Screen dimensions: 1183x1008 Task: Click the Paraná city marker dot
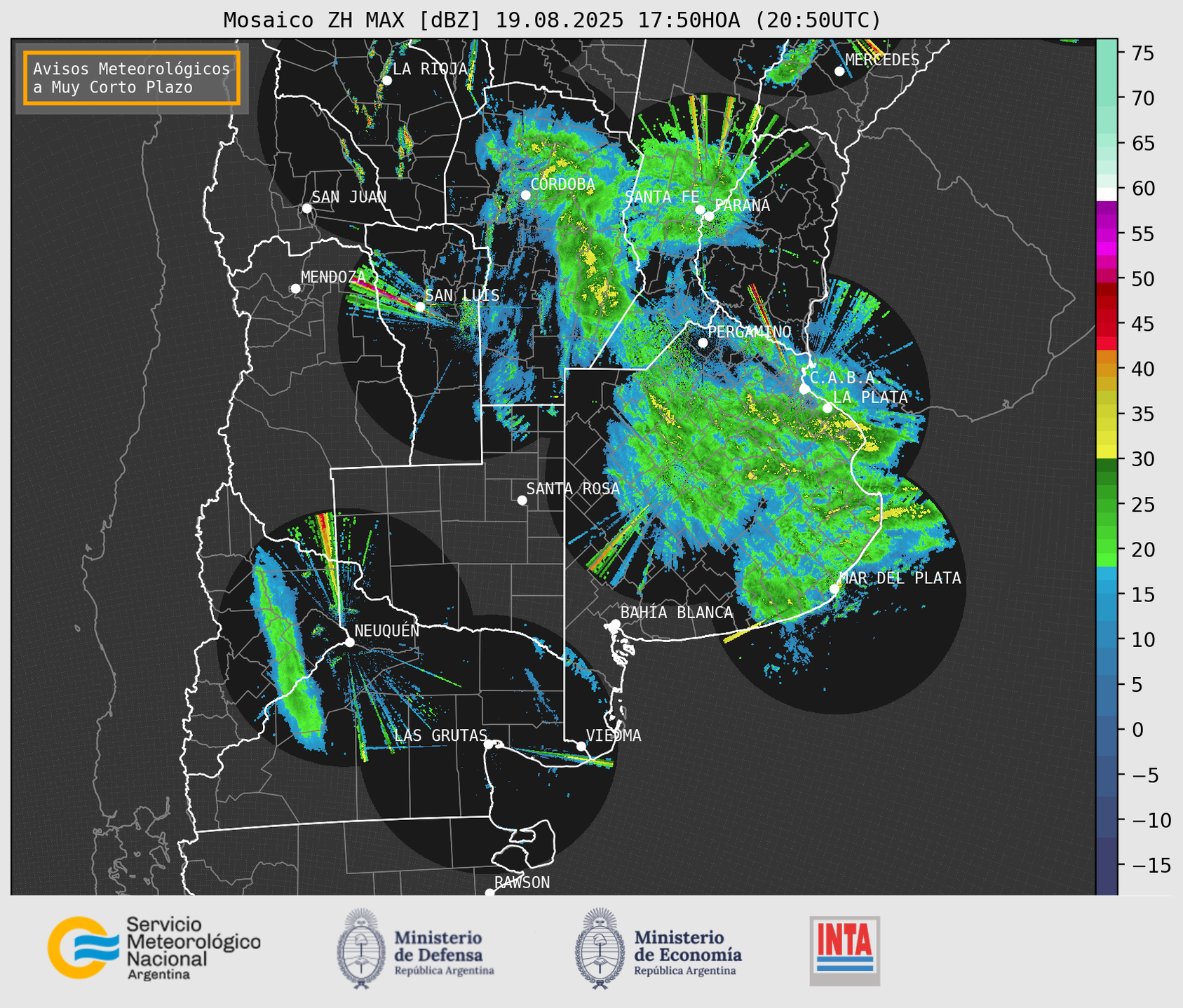click(x=710, y=216)
